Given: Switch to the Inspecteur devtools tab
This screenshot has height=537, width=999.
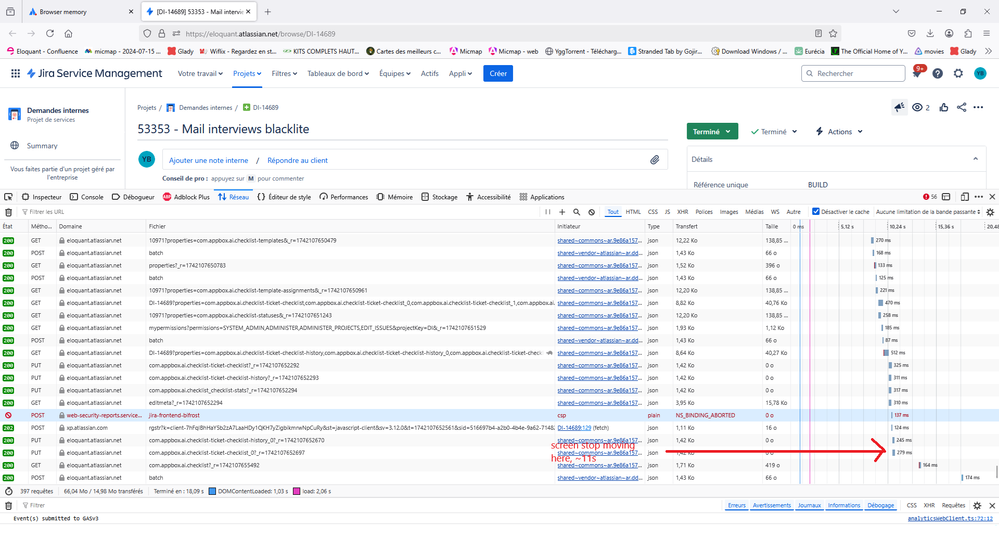Looking at the screenshot, I should pos(41,197).
